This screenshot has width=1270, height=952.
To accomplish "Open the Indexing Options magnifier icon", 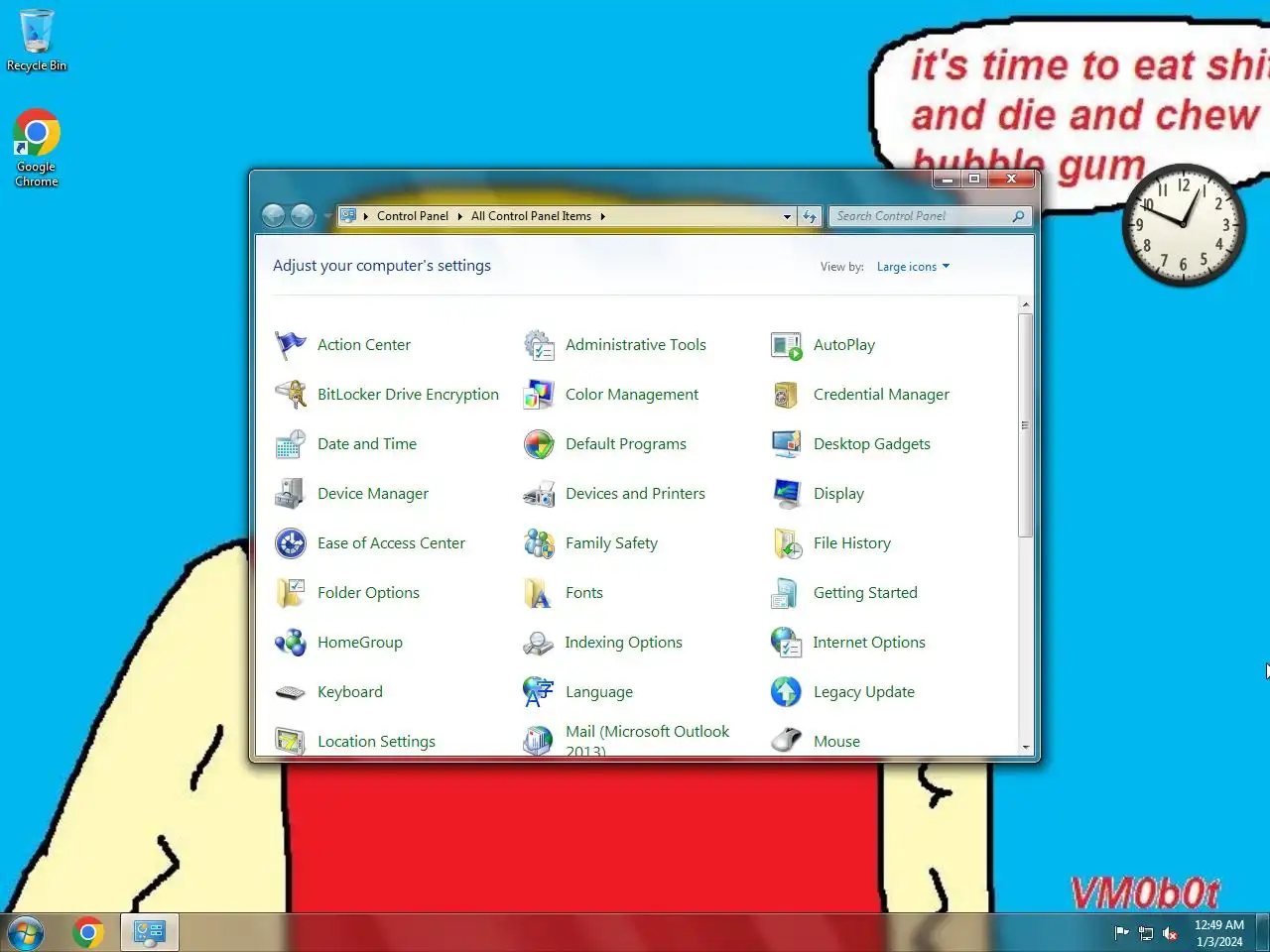I will click(x=538, y=643).
